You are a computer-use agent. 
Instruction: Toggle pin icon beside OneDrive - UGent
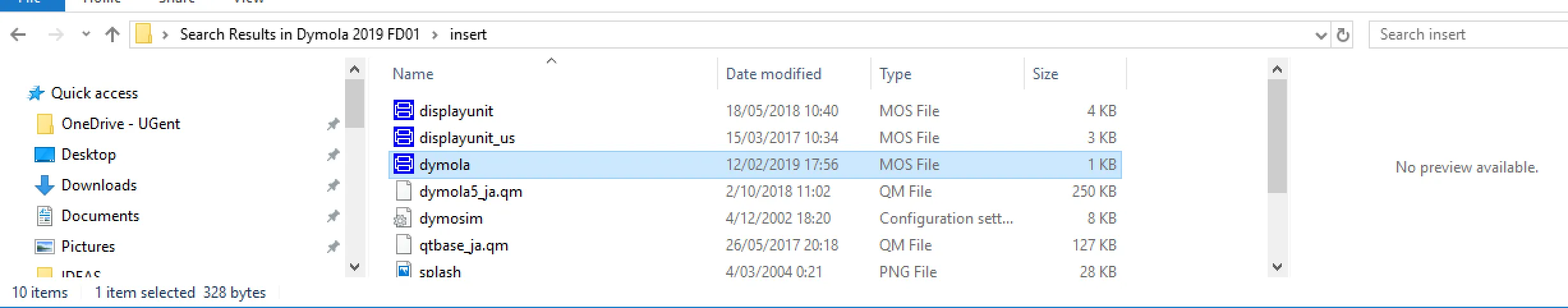click(333, 124)
